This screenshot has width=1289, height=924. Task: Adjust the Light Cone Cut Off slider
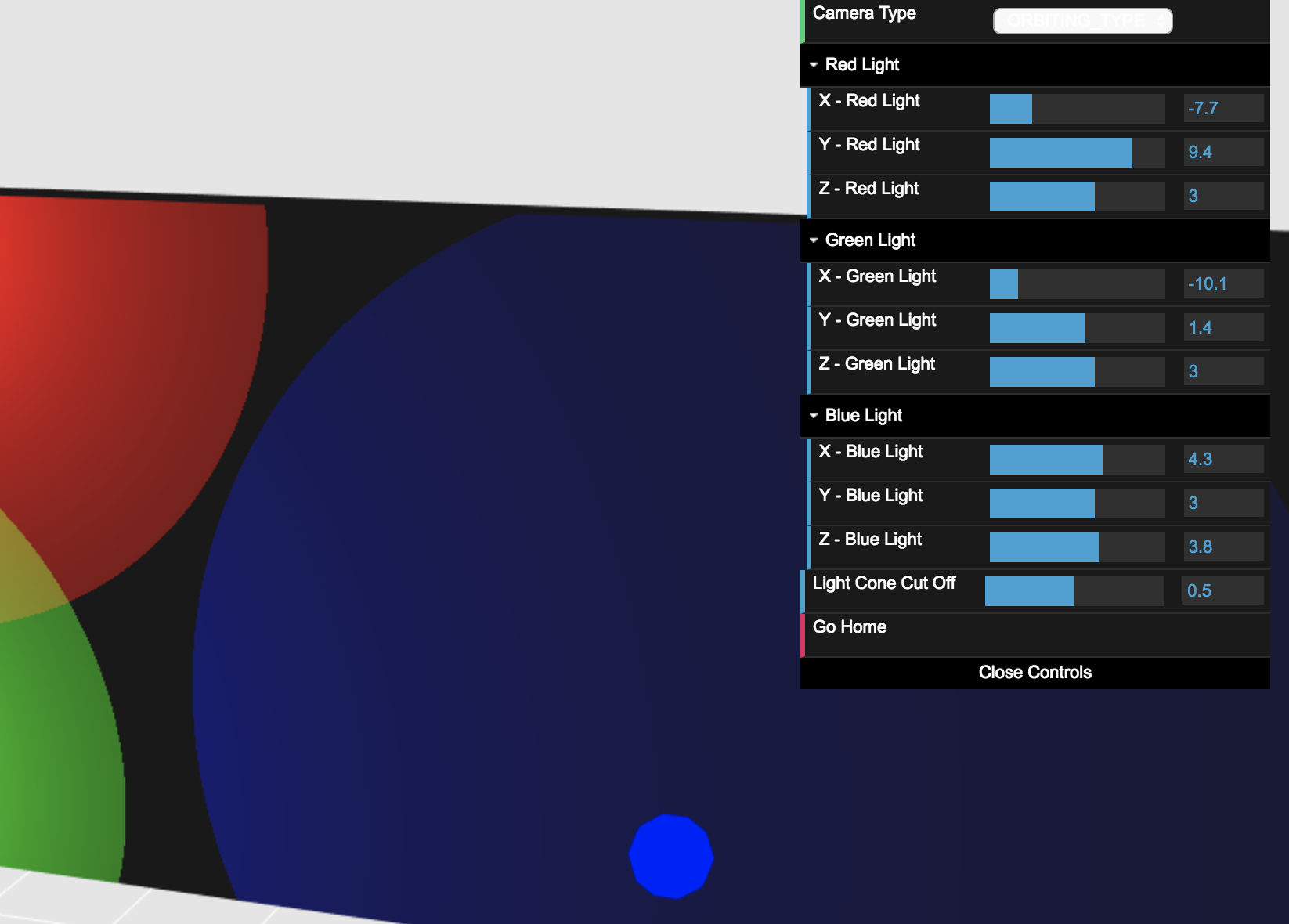tap(1074, 591)
